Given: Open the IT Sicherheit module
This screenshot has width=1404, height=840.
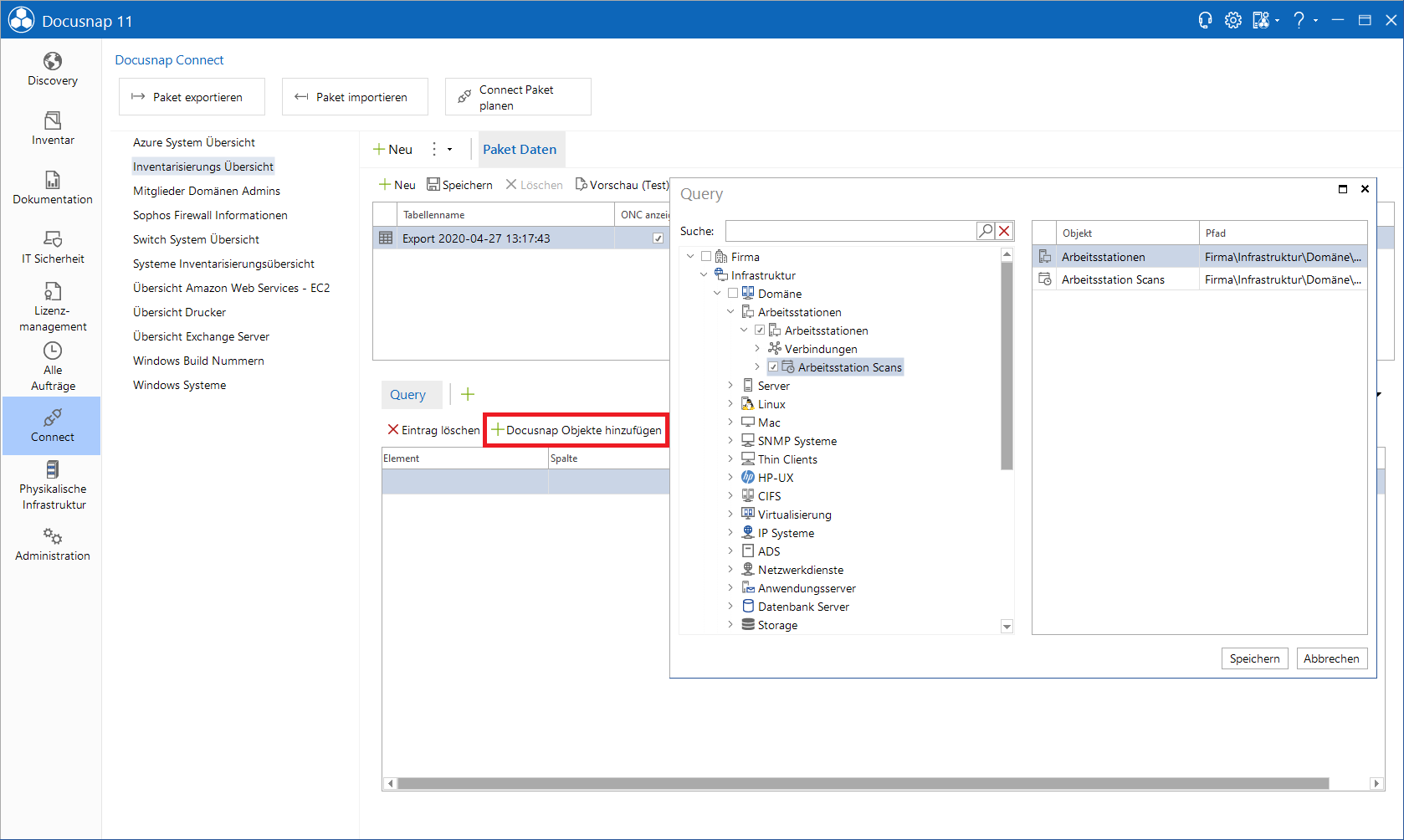Looking at the screenshot, I should point(52,247).
